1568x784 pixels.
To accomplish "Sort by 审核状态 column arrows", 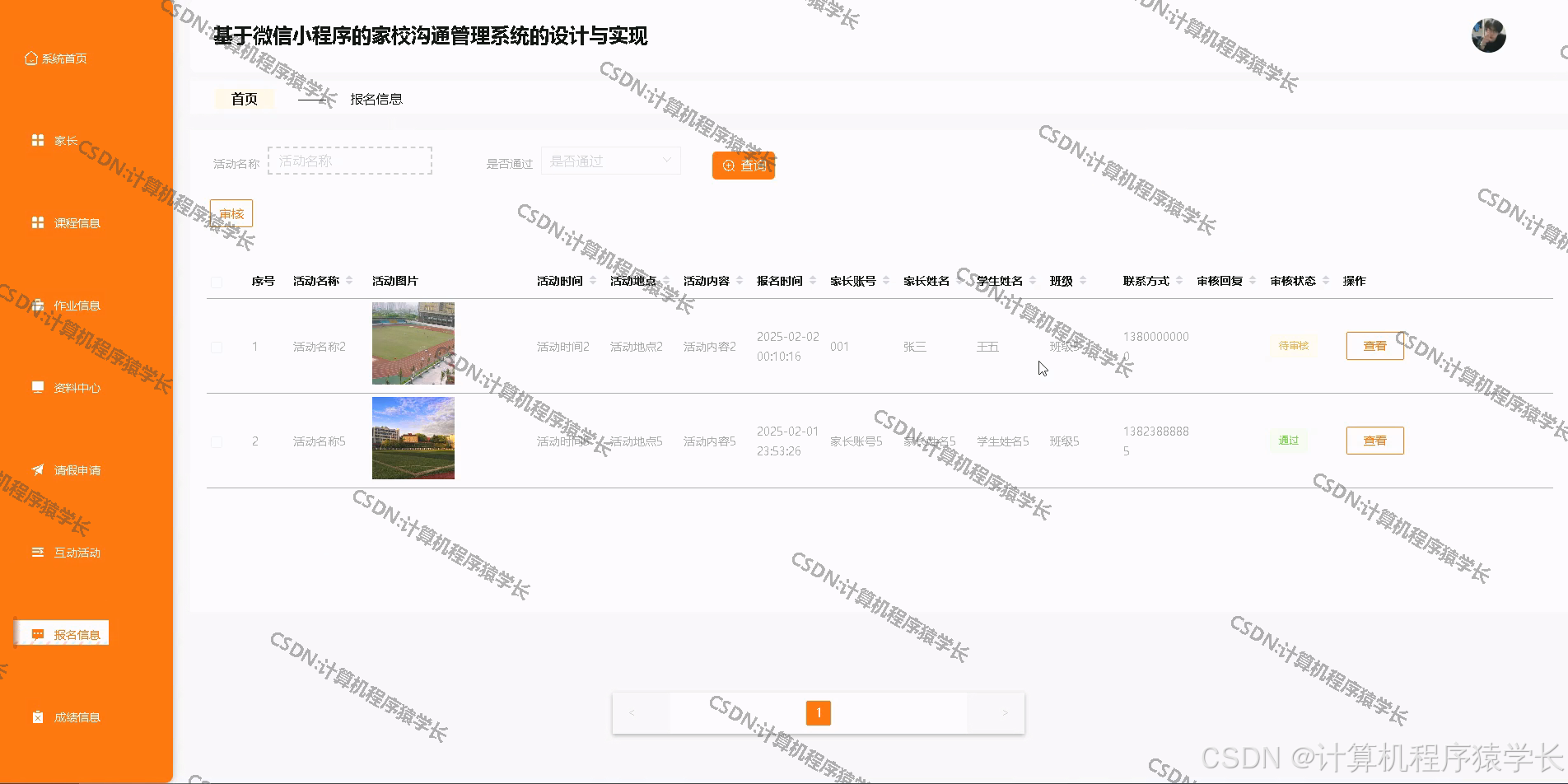I will [x=1326, y=281].
